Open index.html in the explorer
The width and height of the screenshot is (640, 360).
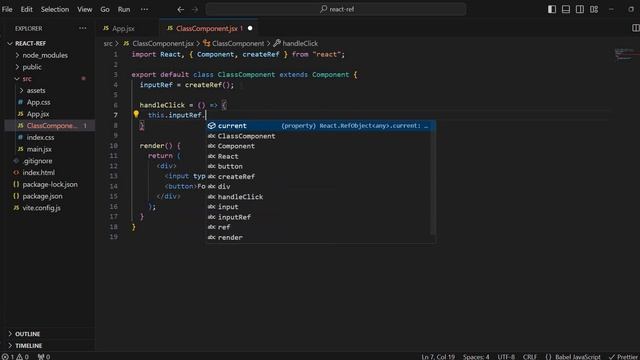[x=38, y=173]
